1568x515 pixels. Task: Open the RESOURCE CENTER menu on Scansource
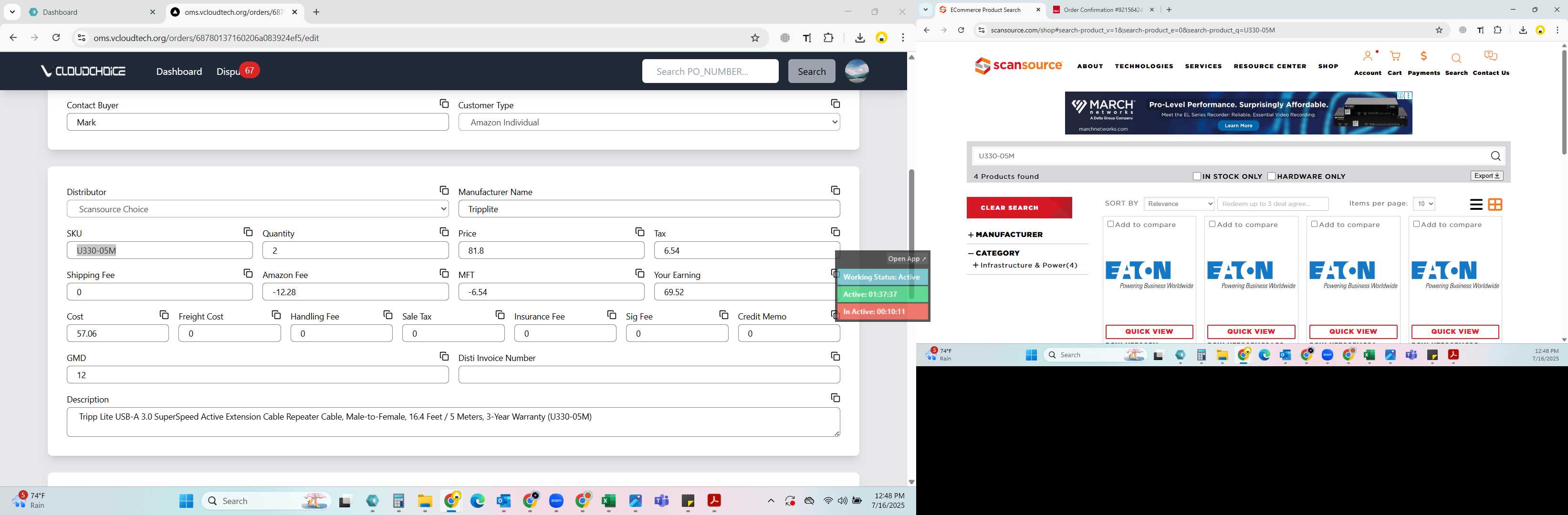tap(1270, 66)
